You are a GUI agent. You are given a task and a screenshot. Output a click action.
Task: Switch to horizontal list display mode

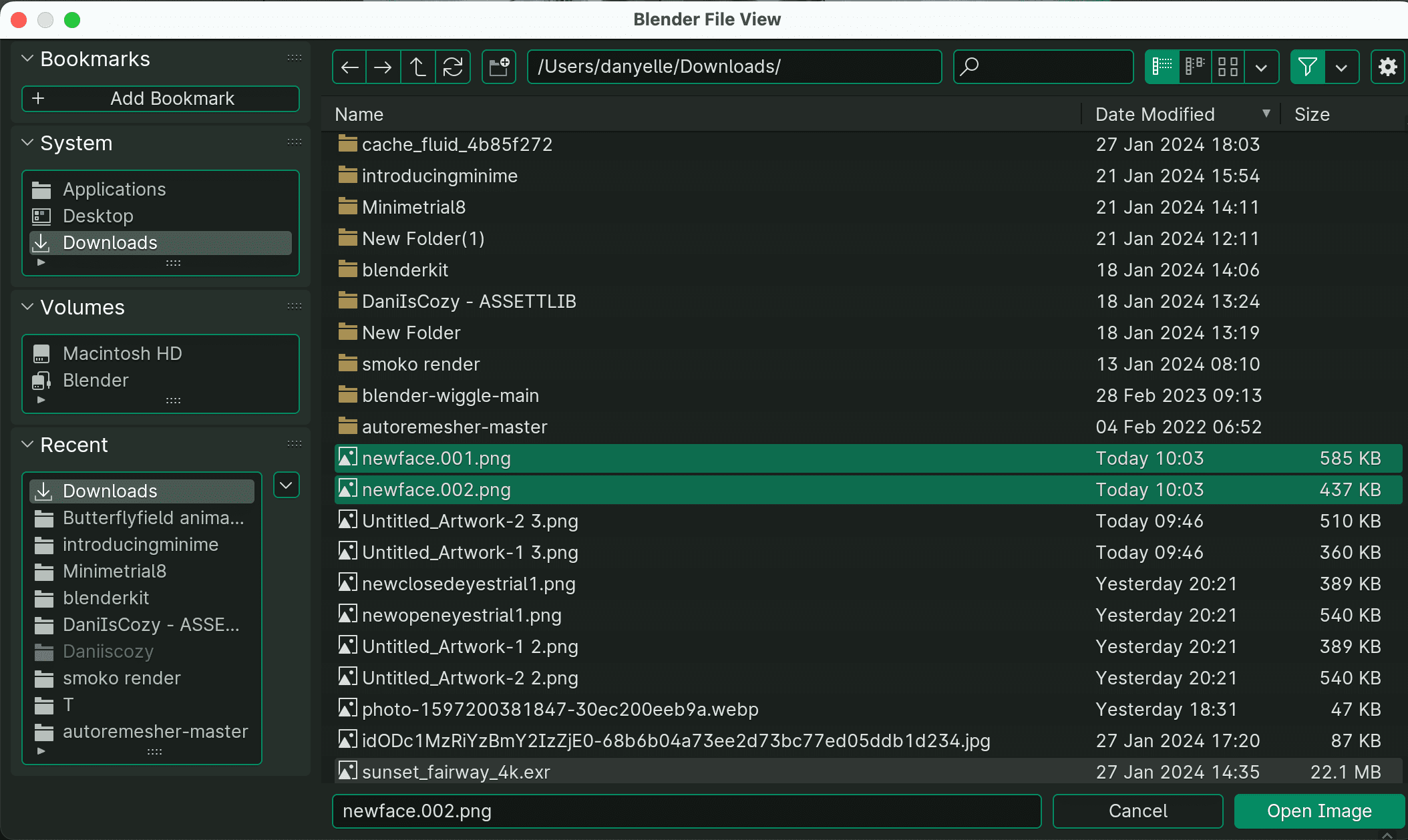[1195, 67]
